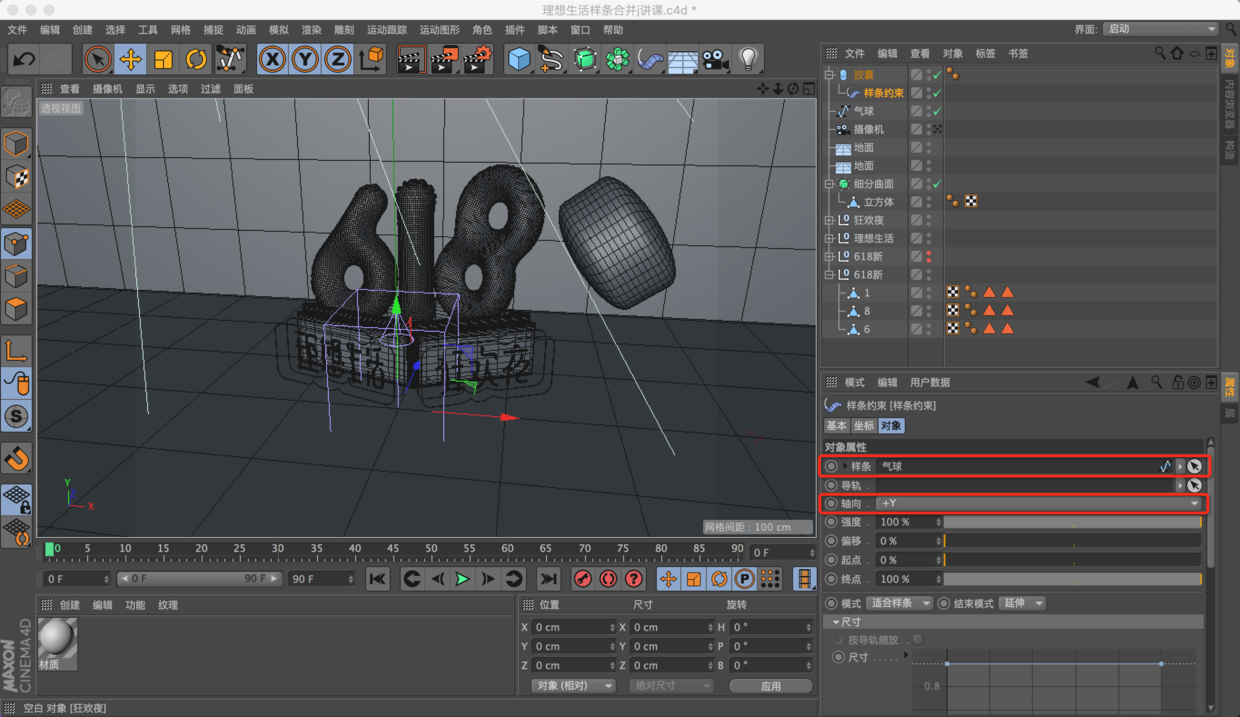Image resolution: width=1240 pixels, height=717 pixels.
Task: Open the deformer objects icon
Action: tap(650, 59)
